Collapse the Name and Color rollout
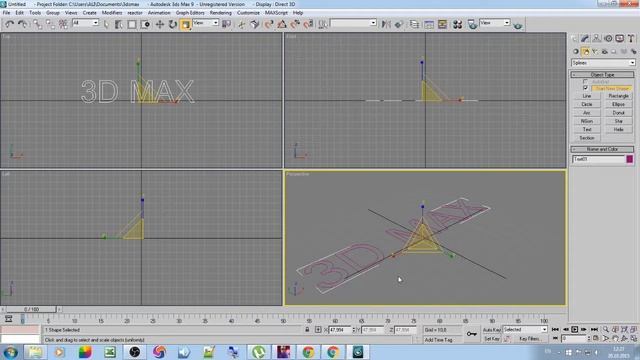 602,149
